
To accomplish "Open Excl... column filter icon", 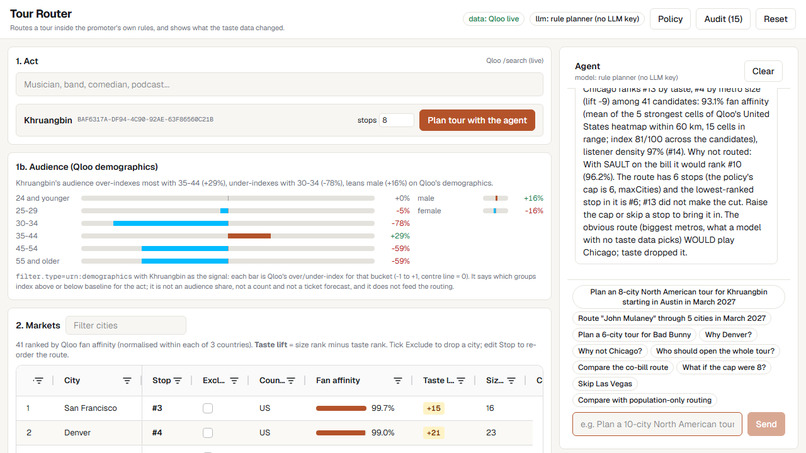I will (234, 380).
